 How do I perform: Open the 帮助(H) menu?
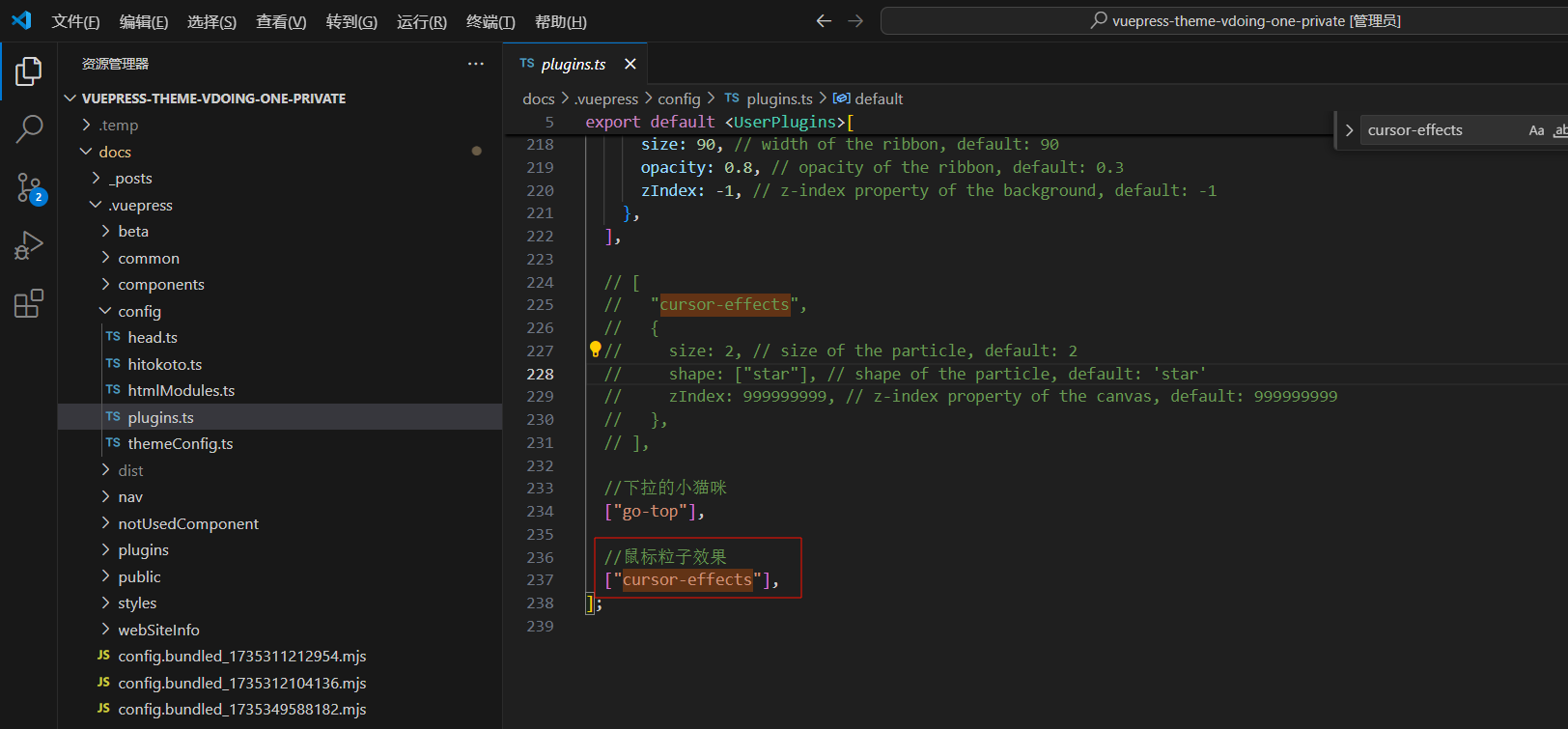[561, 21]
